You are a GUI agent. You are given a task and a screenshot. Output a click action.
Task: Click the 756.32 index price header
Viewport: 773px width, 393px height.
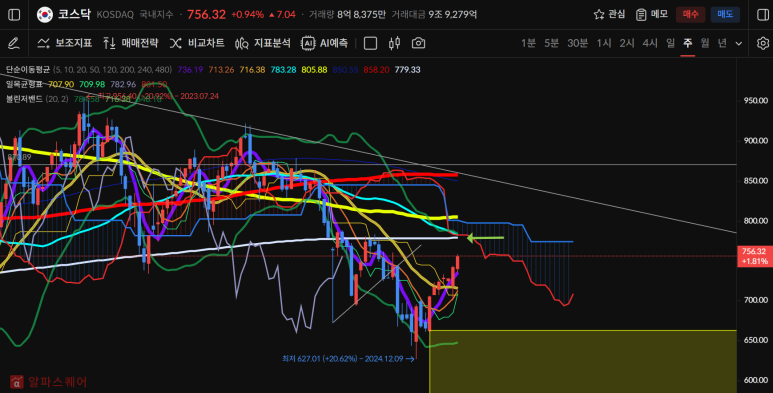[206, 14]
